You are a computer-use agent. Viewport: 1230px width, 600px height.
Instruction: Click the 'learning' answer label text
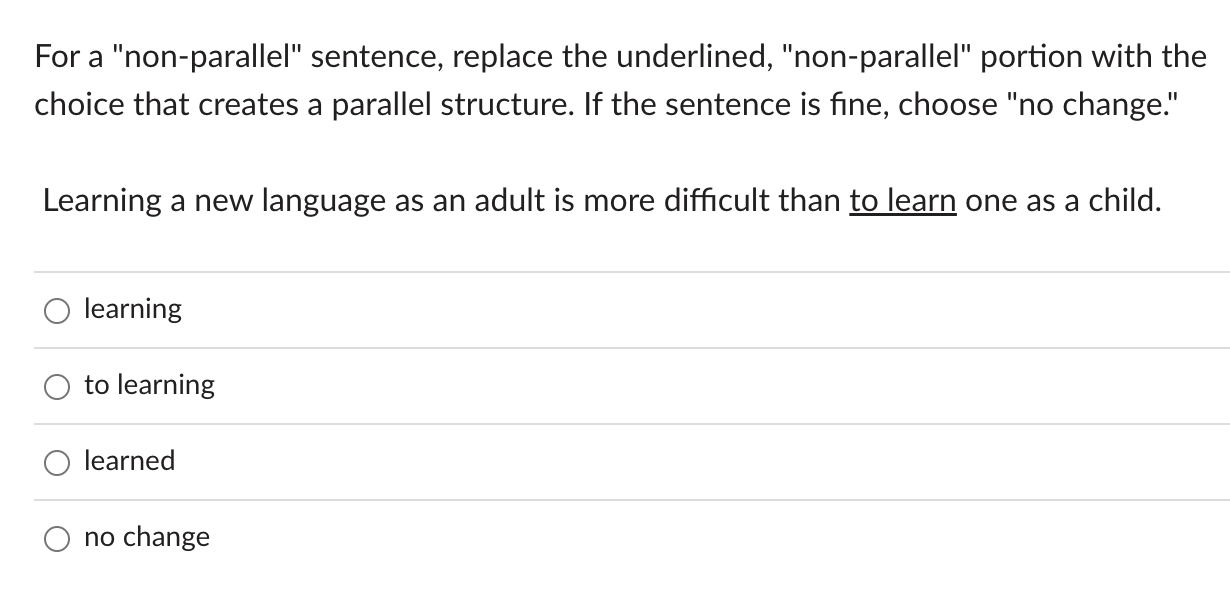coord(132,309)
